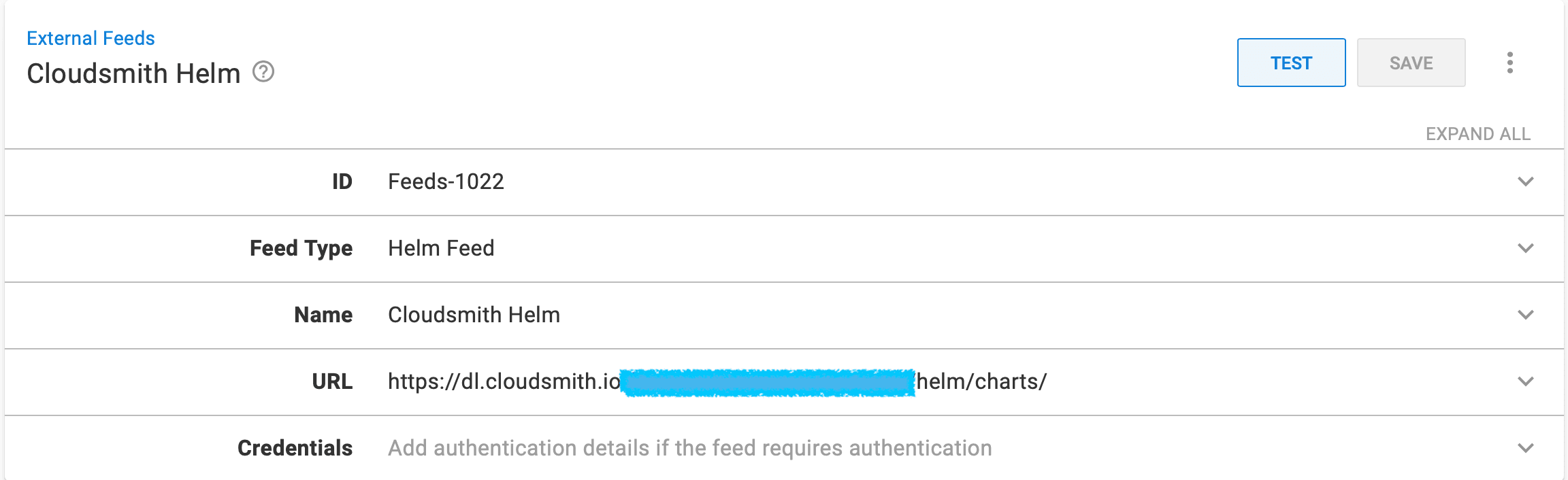Click the Name row label
Screen dimensions: 1568x480
(x=323, y=315)
